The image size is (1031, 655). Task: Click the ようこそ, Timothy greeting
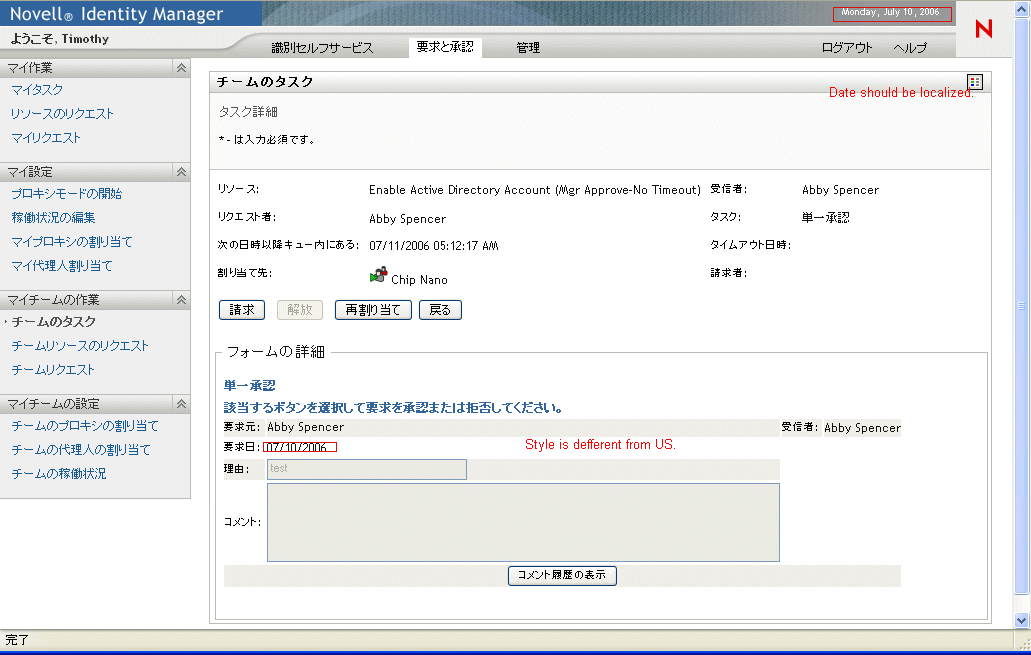pos(60,39)
